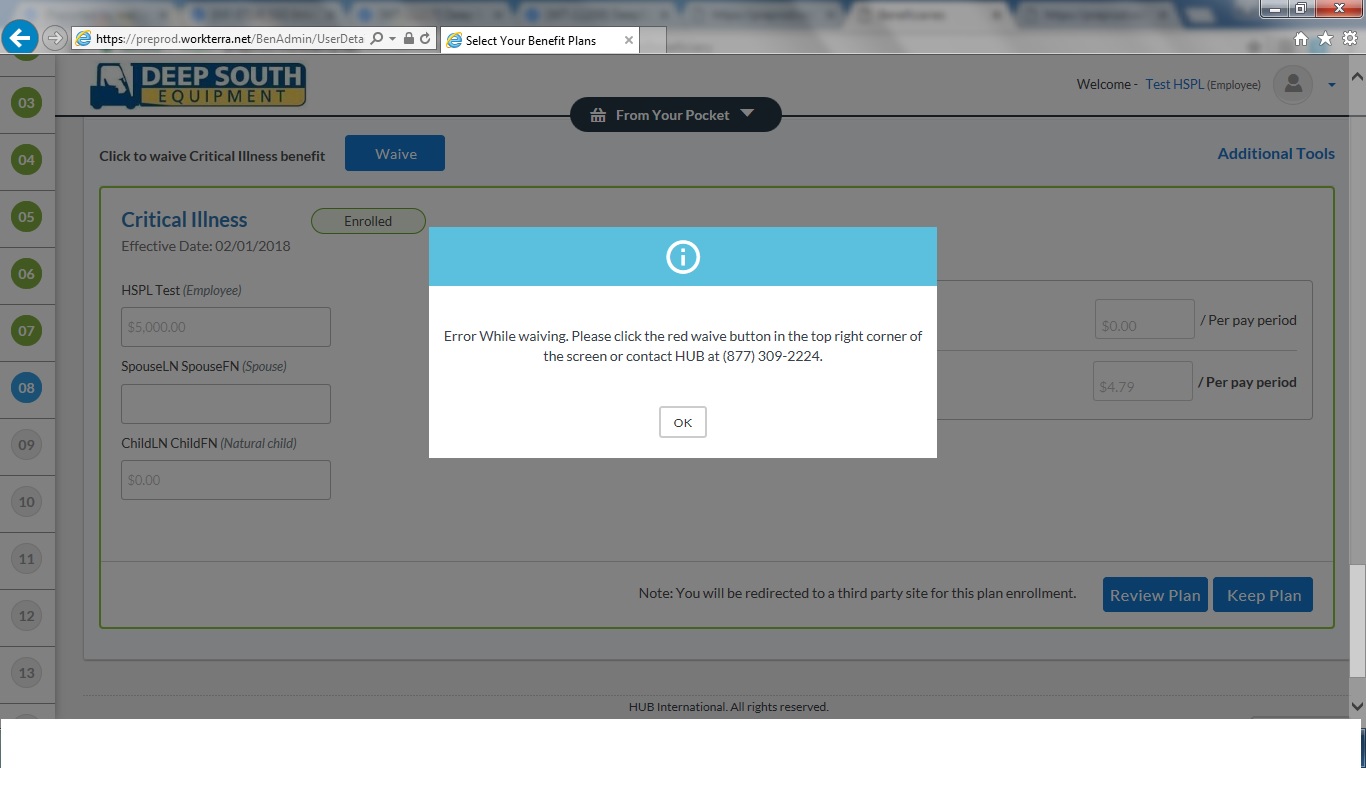This screenshot has width=1366, height=812.
Task: Expand the From Your Pocket dropdown
Action: [x=675, y=115]
